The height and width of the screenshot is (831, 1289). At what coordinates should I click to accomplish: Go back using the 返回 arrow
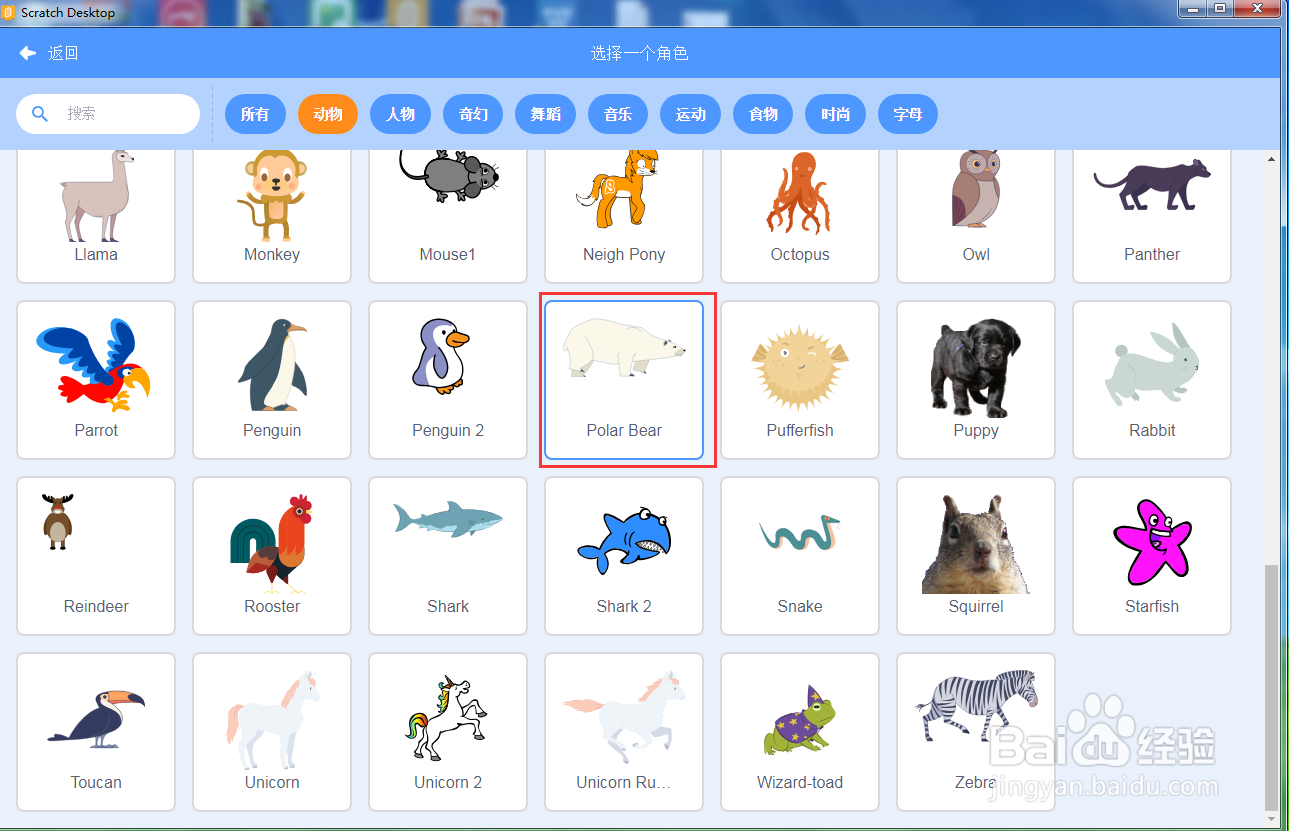pyautogui.click(x=28, y=53)
